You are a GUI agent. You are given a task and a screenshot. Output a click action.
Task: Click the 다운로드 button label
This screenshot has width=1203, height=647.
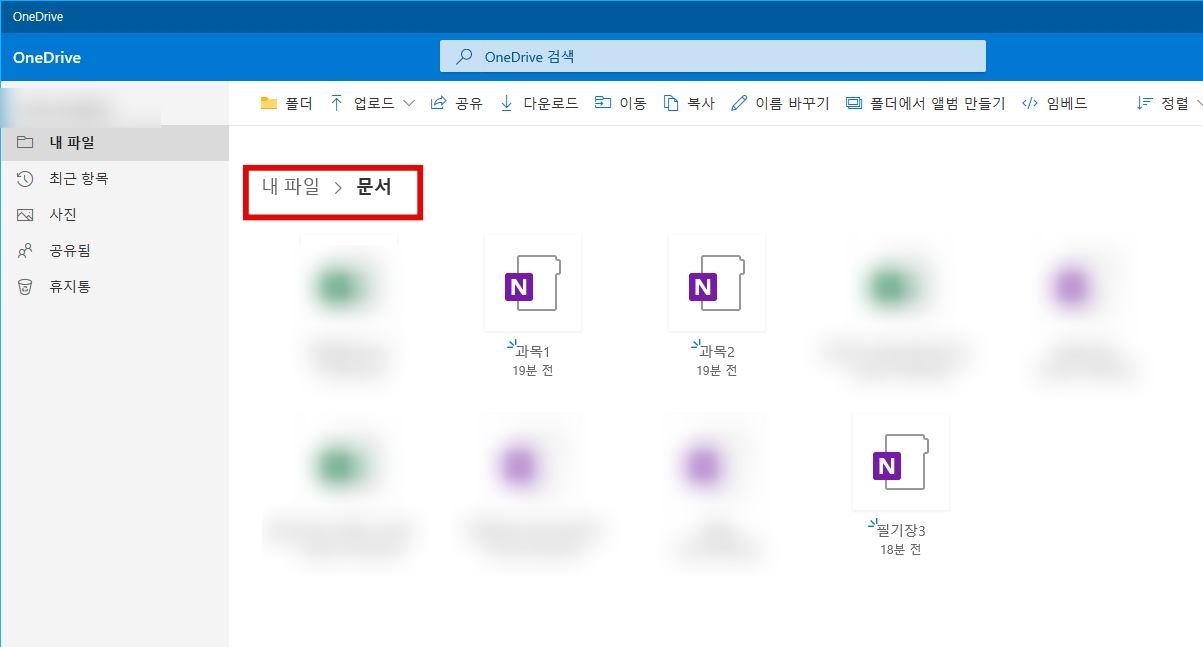point(551,103)
